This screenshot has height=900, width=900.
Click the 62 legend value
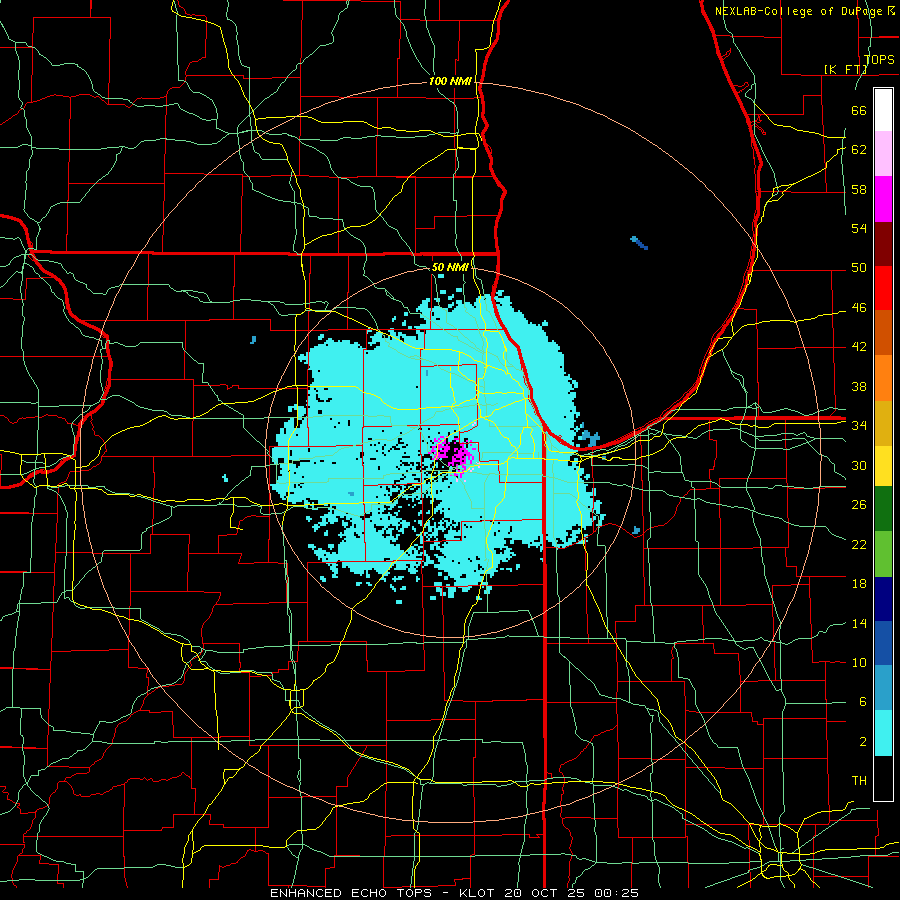coord(859,150)
